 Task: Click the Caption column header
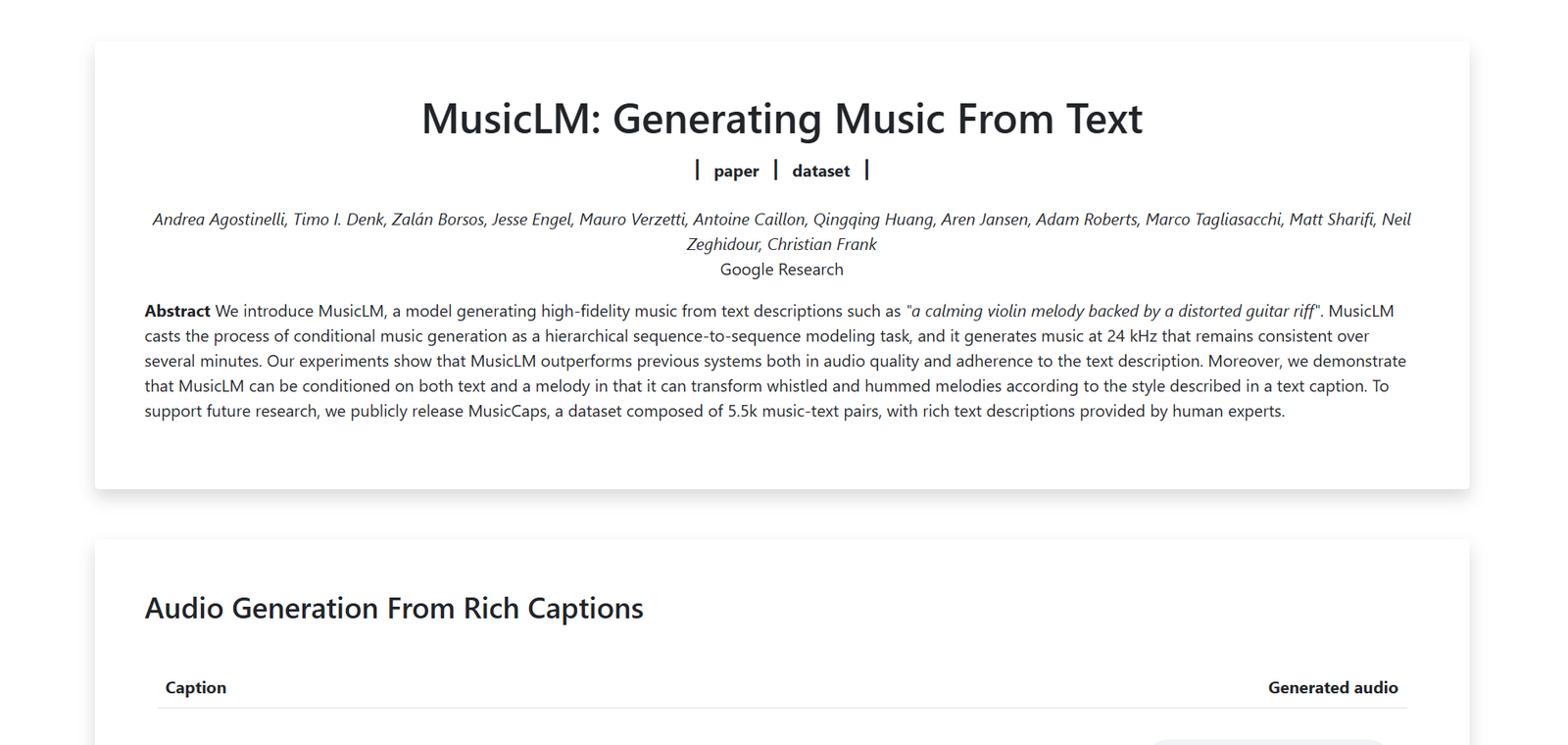click(195, 688)
